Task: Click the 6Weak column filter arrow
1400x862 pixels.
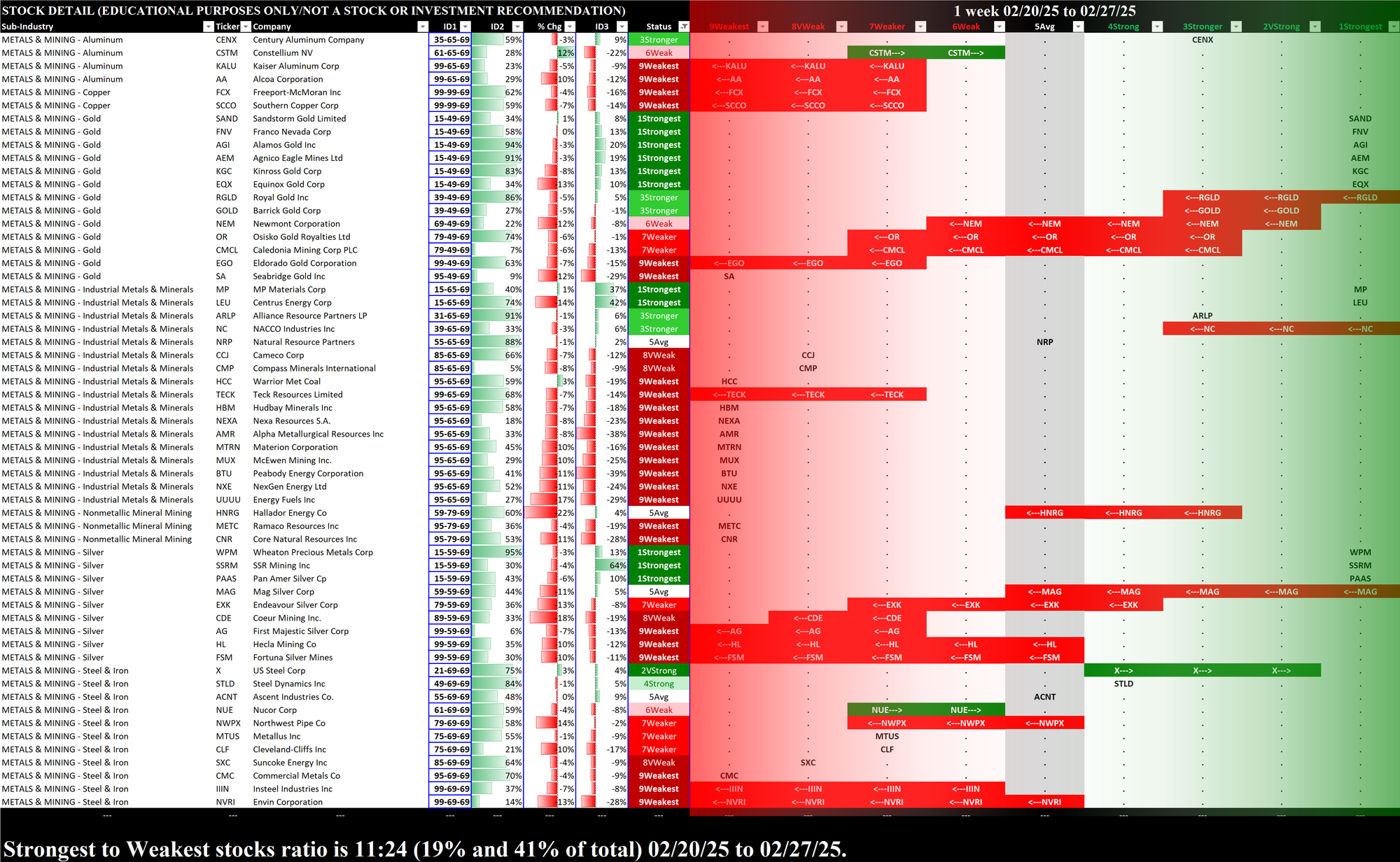Action: point(1000,27)
